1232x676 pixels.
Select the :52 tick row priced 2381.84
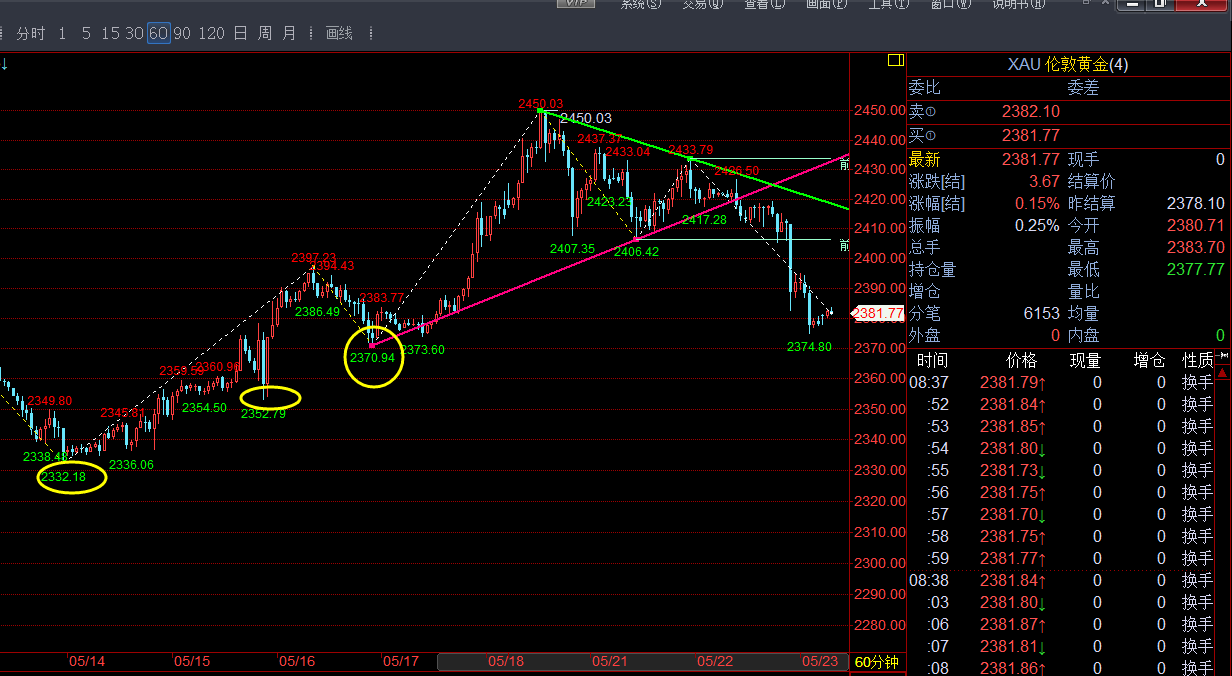1060,404
